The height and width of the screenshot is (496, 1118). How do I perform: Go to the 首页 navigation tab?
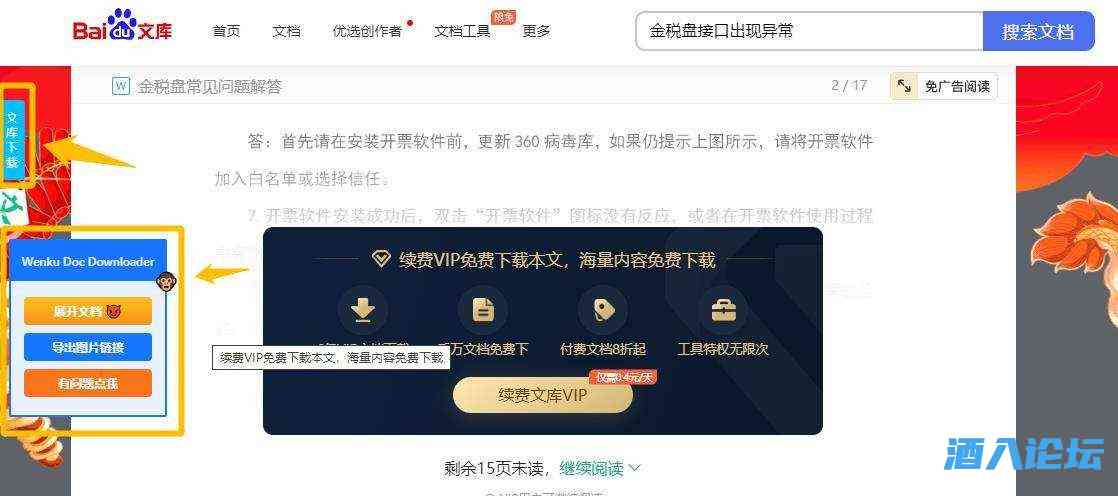[x=227, y=31]
